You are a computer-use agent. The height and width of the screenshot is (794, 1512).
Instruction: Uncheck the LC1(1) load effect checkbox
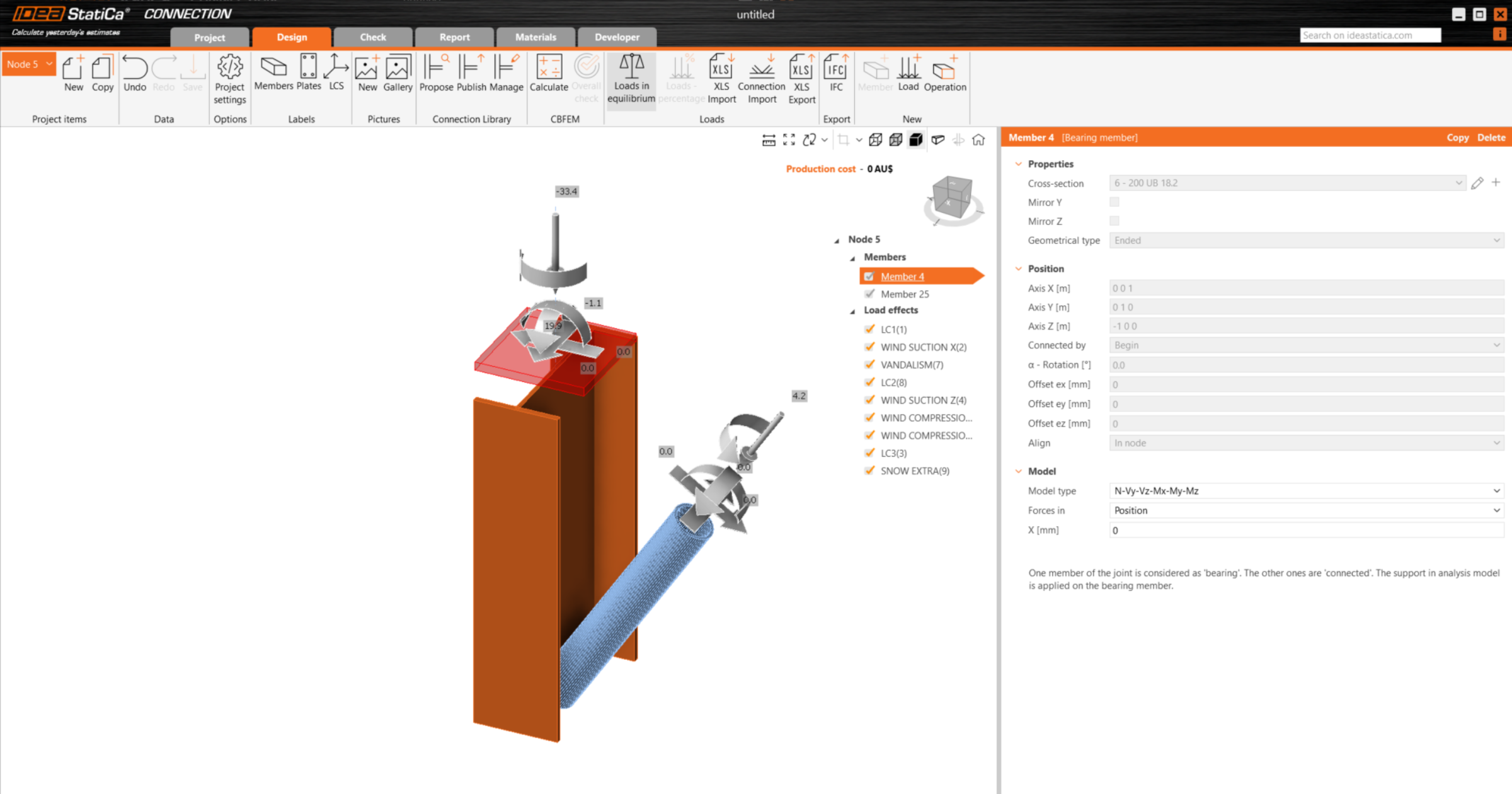(x=870, y=329)
